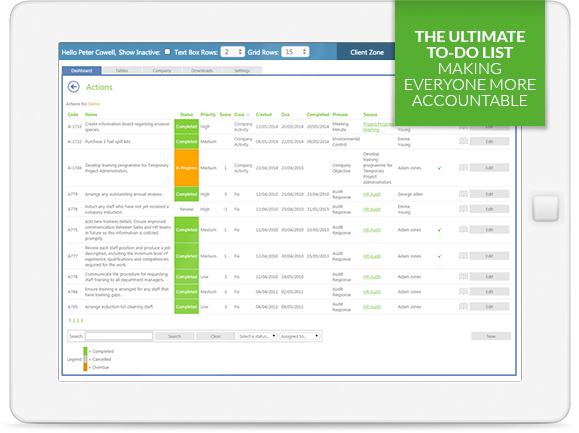Go to page 3 of the actions grid
The width and height of the screenshot is (579, 433).
(78, 320)
